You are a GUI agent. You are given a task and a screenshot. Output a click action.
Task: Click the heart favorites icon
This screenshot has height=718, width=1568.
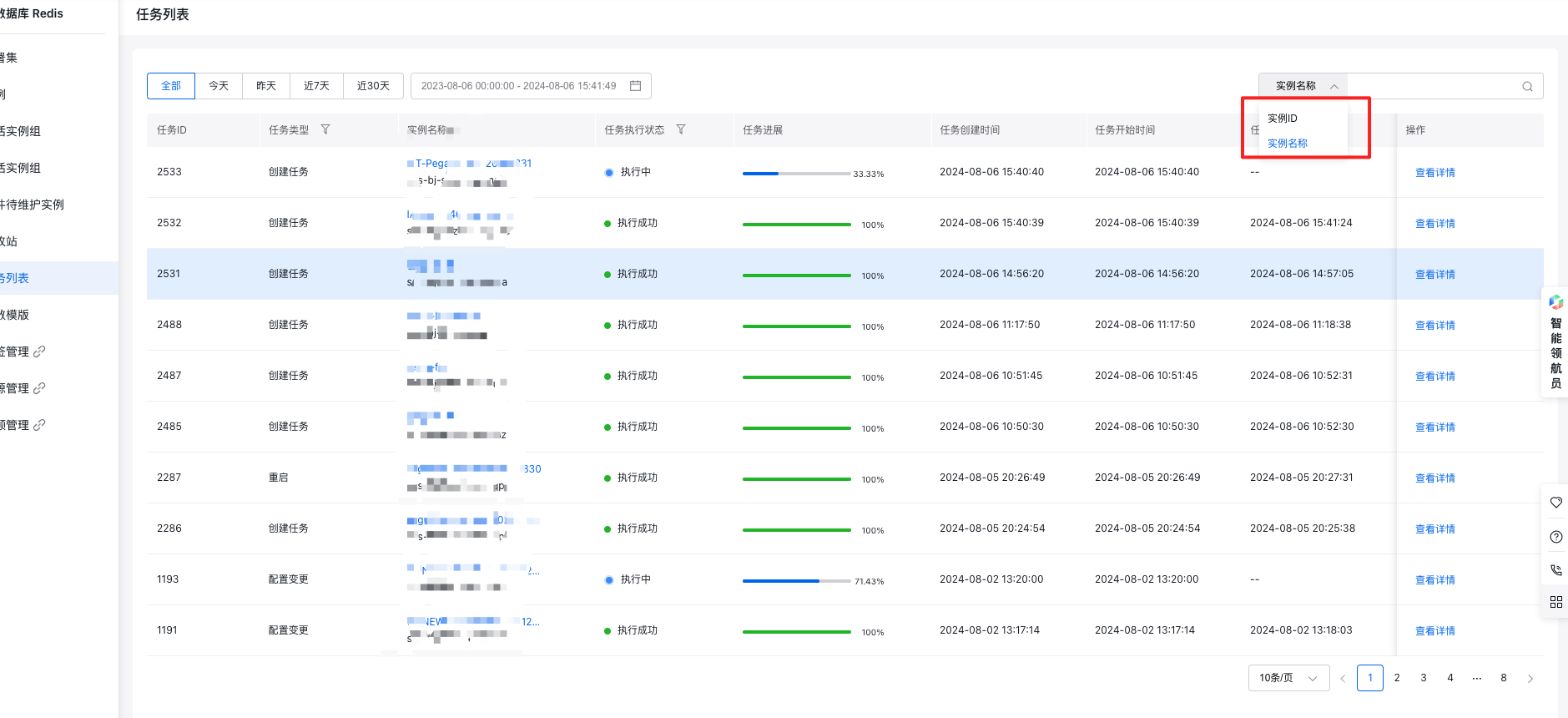[x=1555, y=502]
